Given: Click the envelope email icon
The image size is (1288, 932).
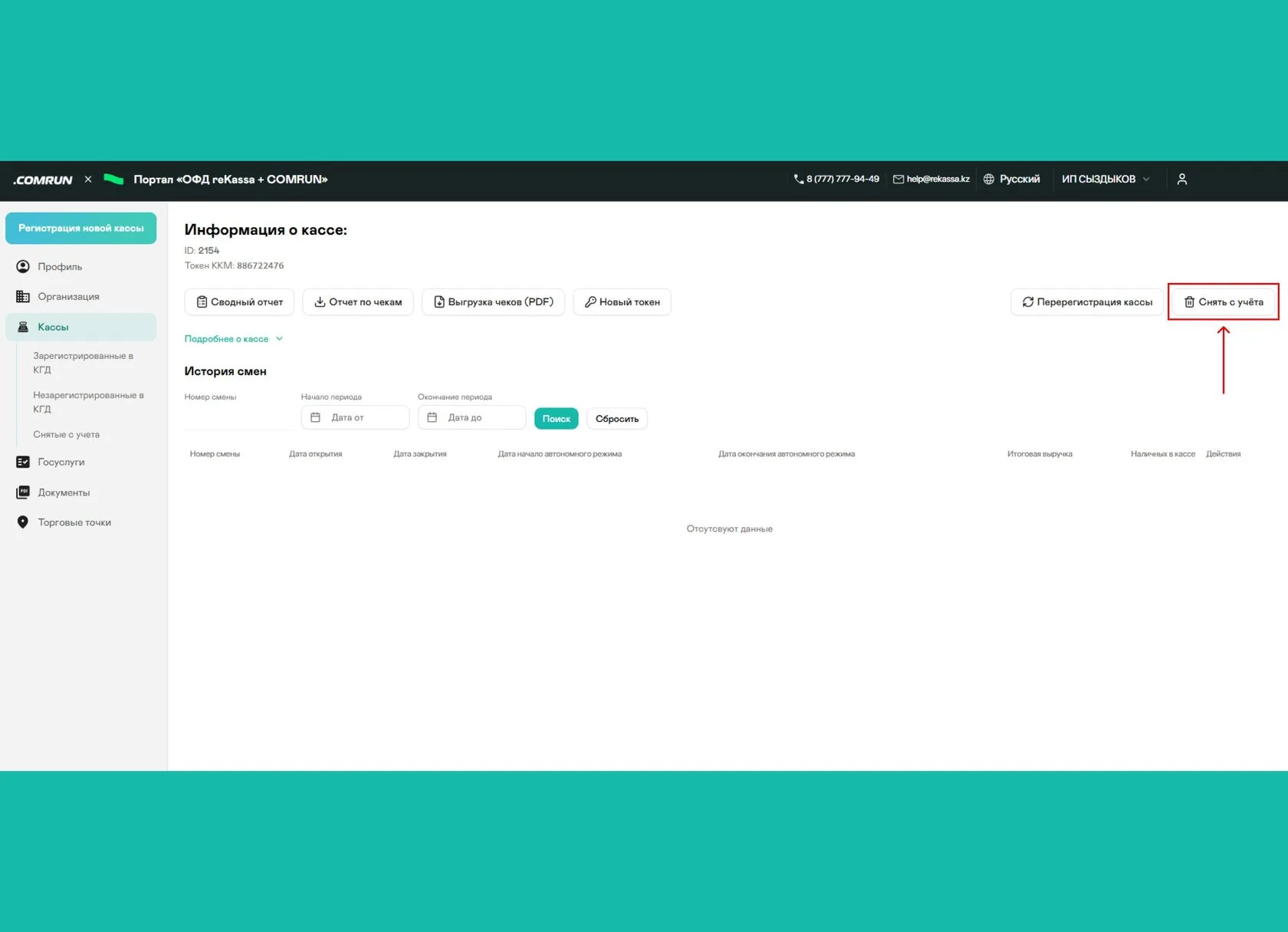Looking at the screenshot, I should point(898,179).
